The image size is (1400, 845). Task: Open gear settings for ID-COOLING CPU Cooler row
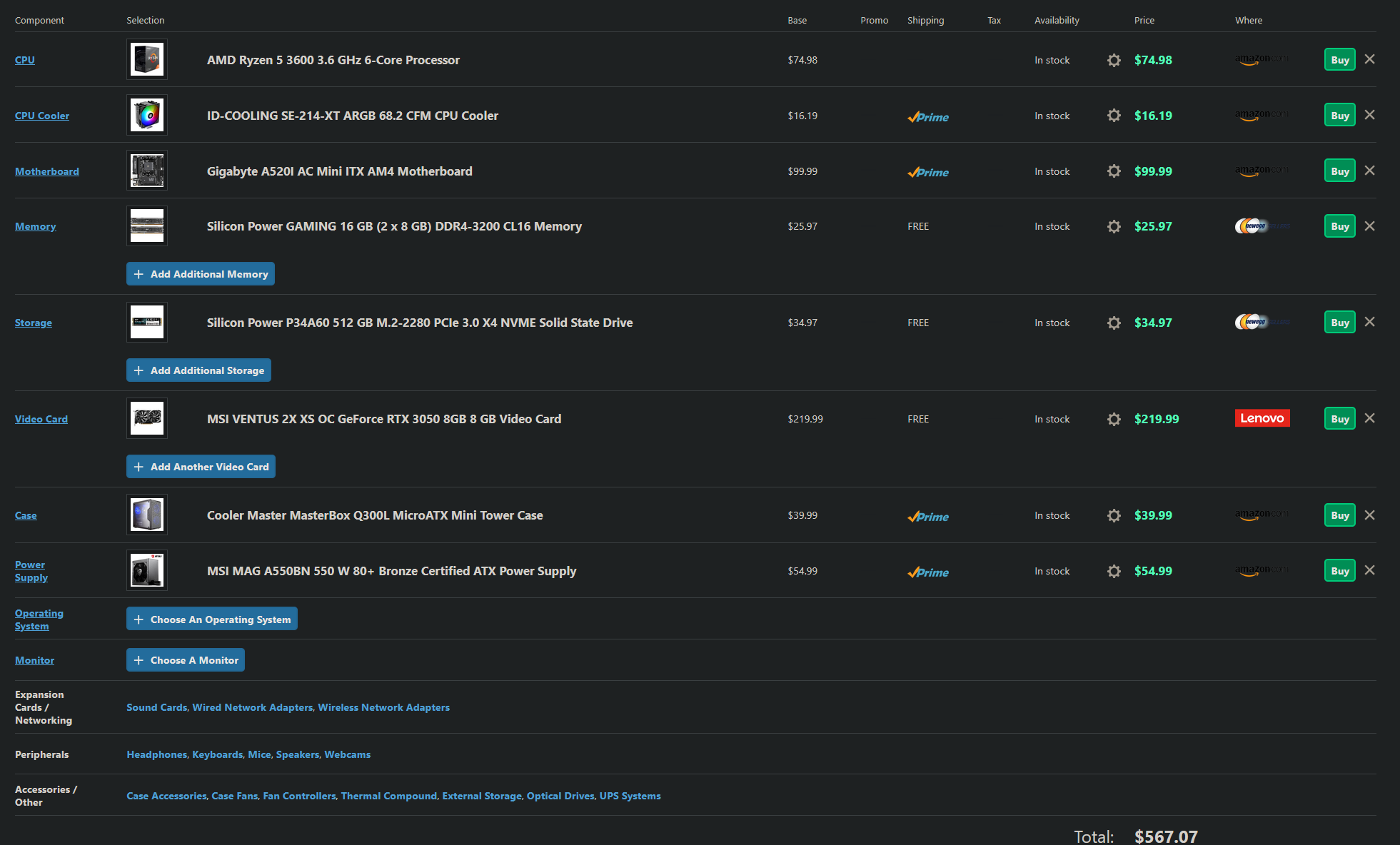tap(1114, 116)
